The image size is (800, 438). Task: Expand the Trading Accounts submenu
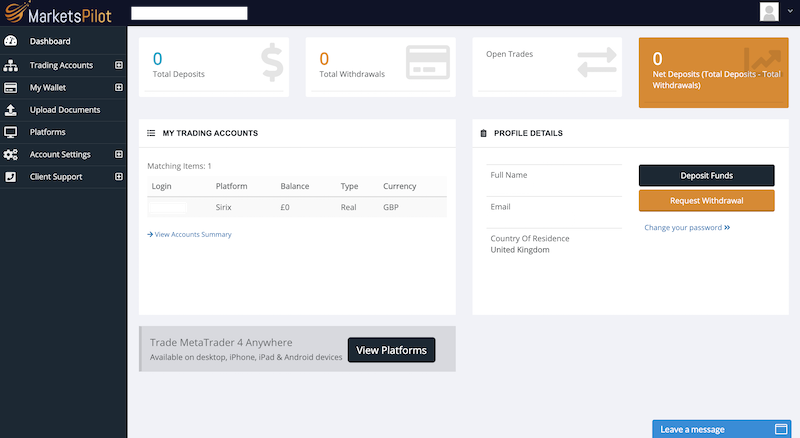point(118,65)
